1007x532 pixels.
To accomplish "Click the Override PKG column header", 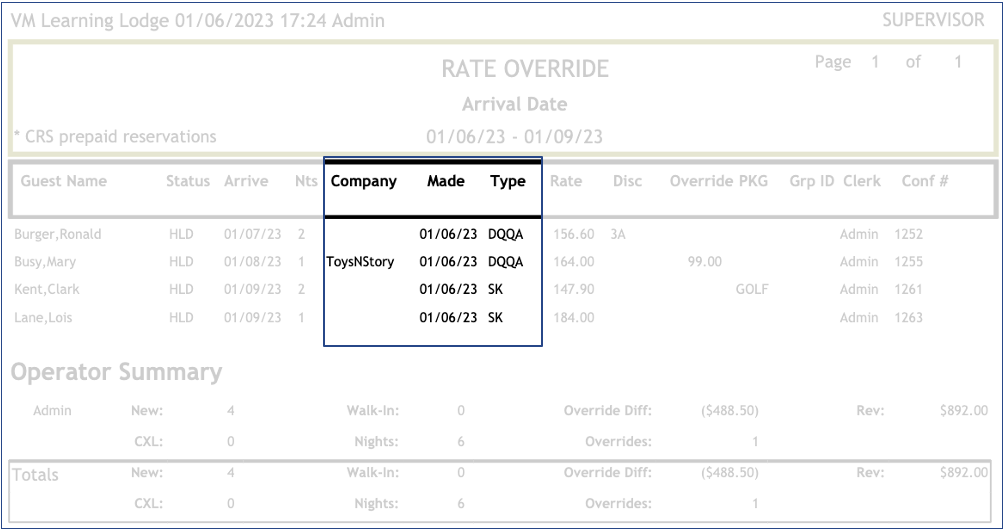I will [x=718, y=181].
